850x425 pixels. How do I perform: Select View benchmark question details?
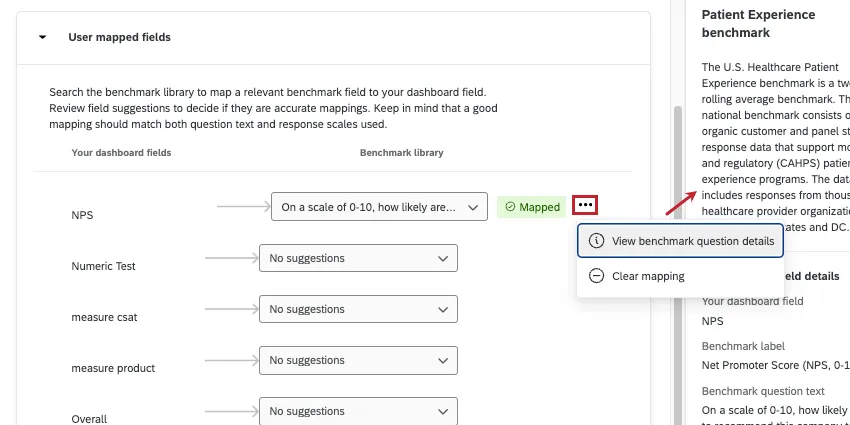tap(692, 241)
